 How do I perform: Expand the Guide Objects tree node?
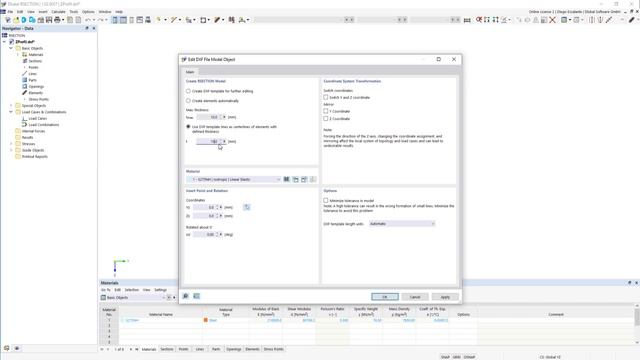11,150
